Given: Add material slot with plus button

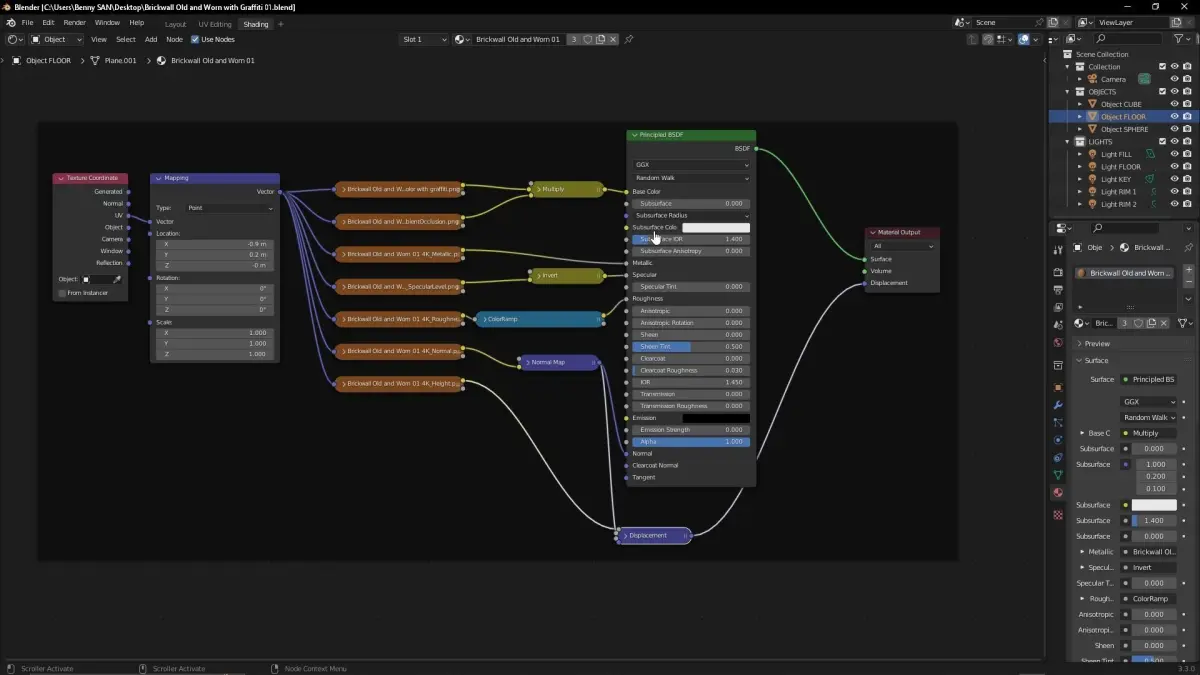Looking at the screenshot, I should (x=1188, y=270).
